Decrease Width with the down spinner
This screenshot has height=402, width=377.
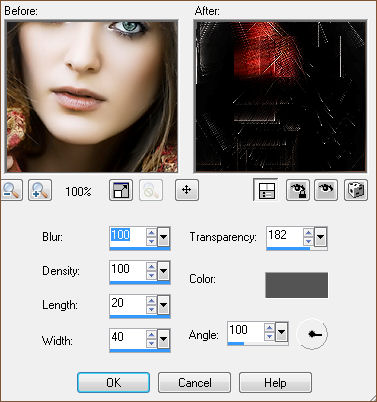(x=152, y=343)
